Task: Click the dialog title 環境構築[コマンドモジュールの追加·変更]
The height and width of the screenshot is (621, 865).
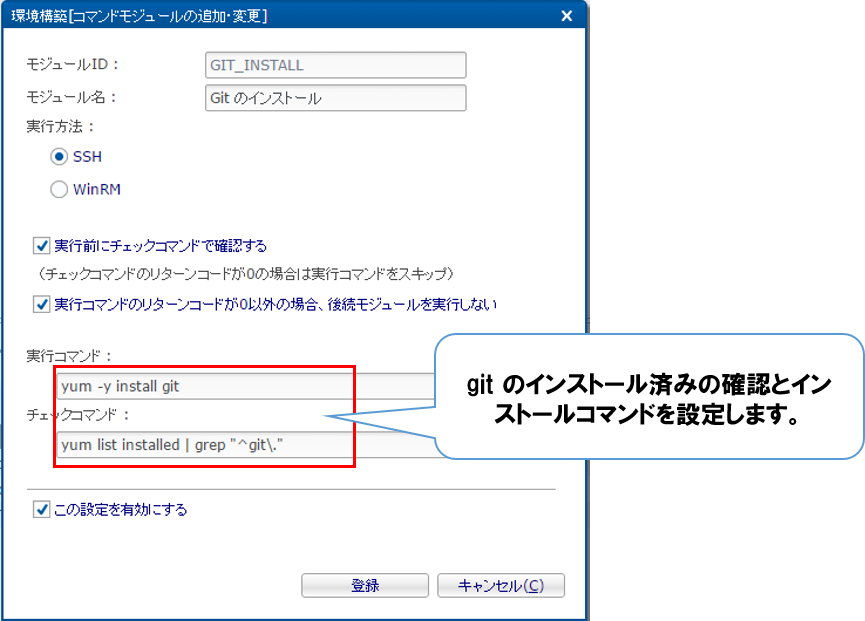Action: click(140, 16)
